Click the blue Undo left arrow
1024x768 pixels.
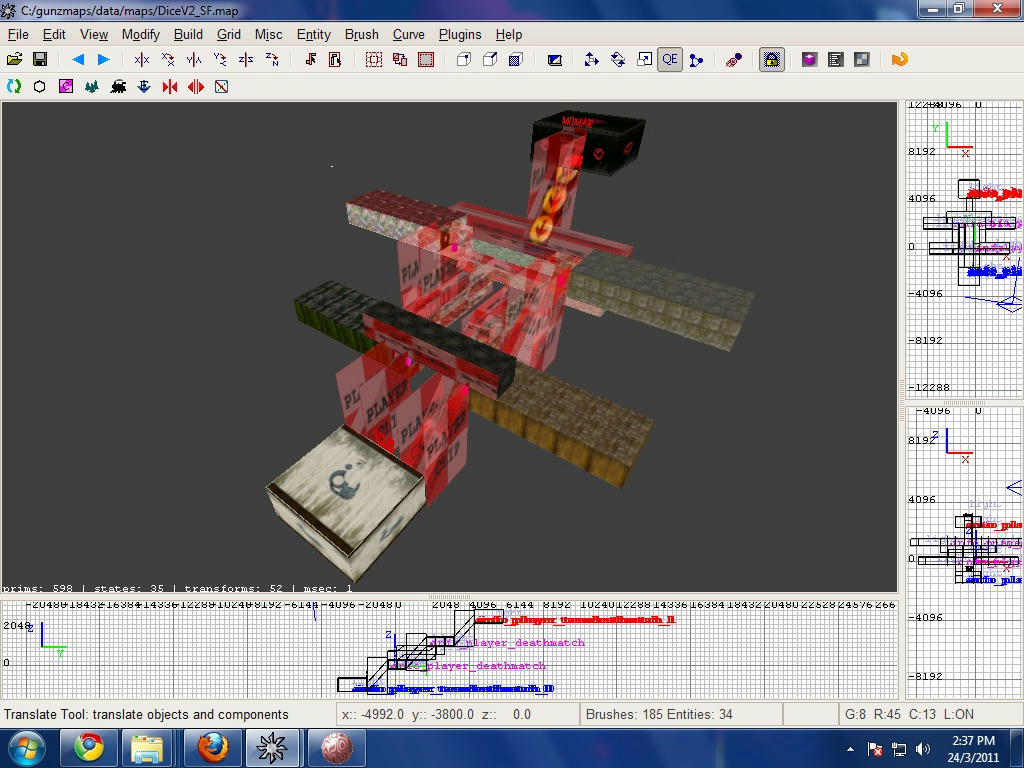point(78,60)
